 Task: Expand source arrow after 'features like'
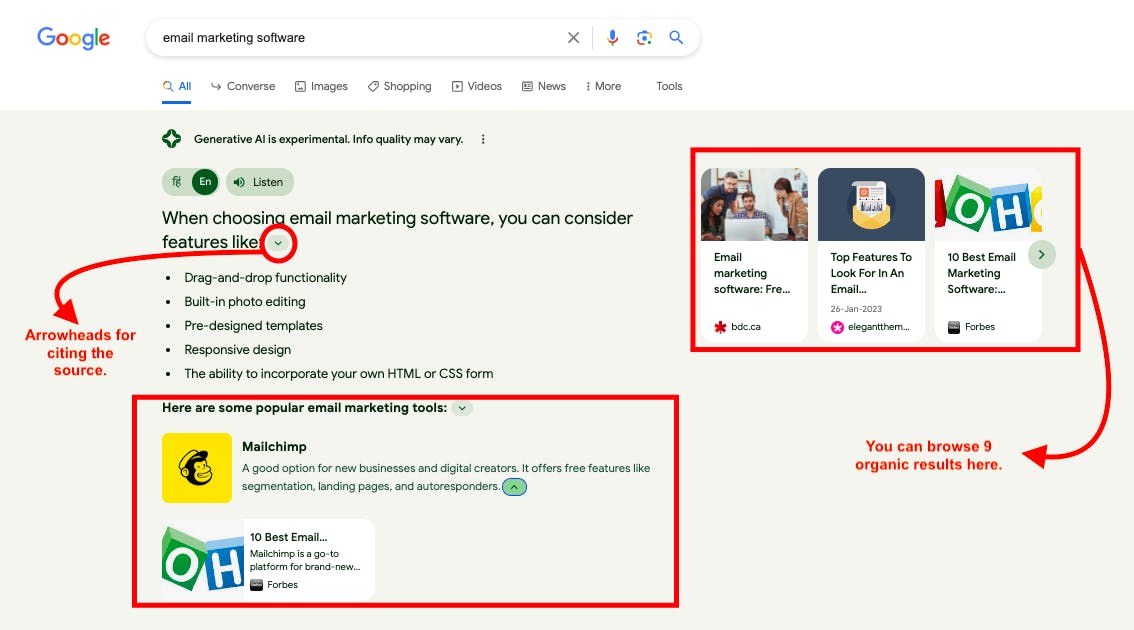point(278,243)
